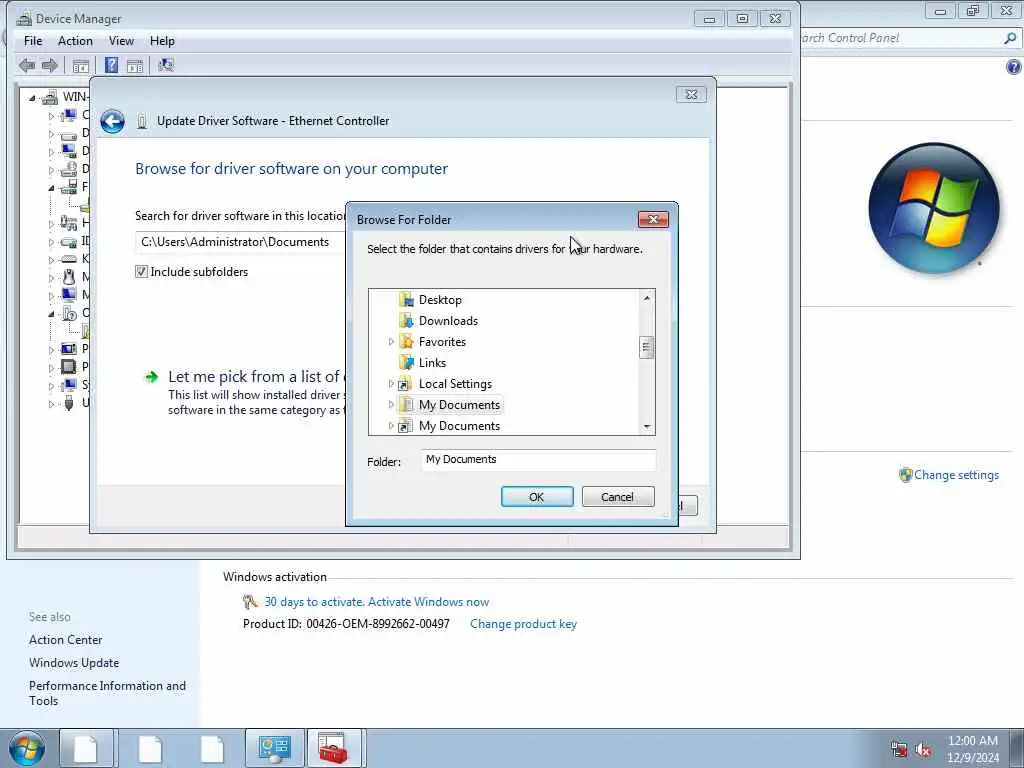Click the folder list scroll up arrow

point(647,298)
